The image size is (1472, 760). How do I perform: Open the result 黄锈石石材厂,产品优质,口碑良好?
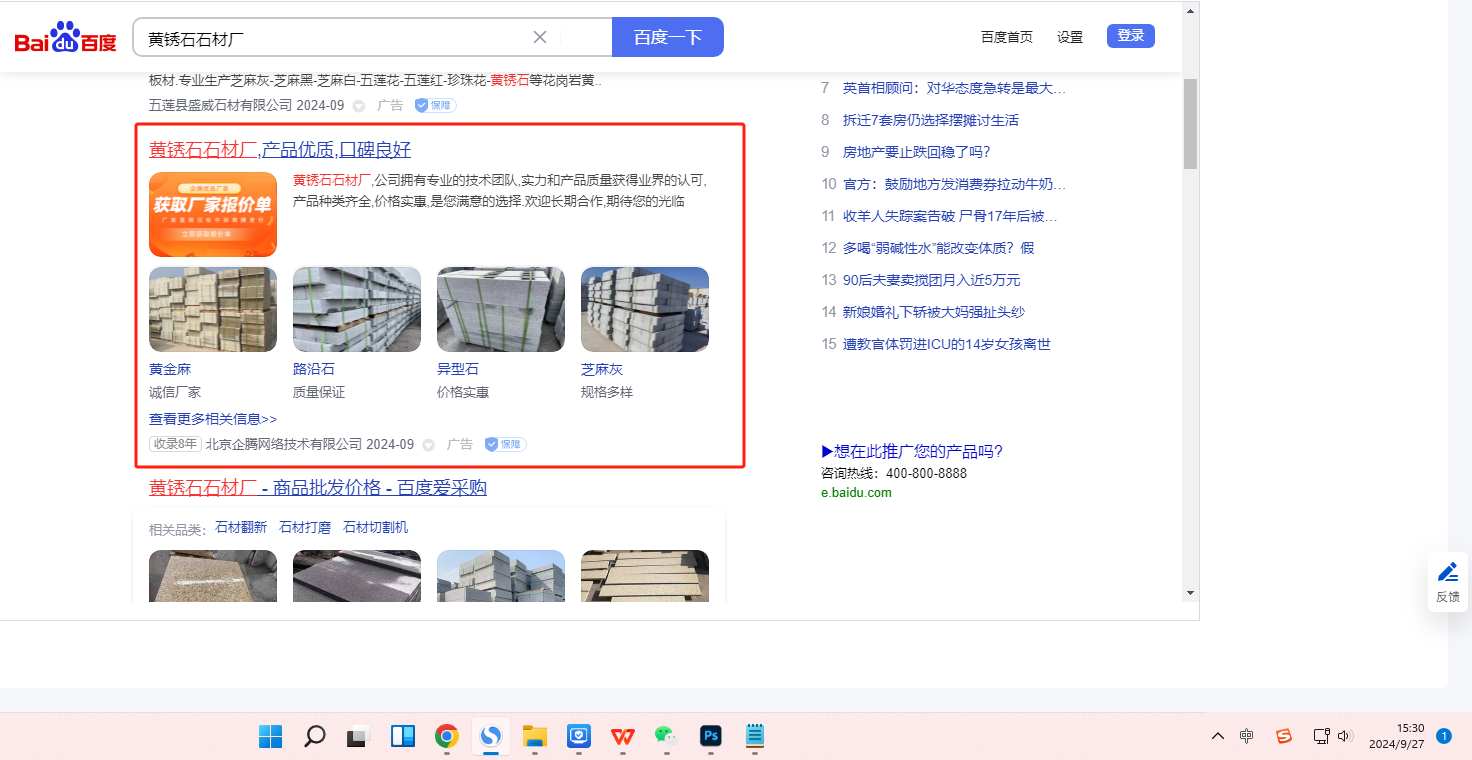tap(280, 150)
